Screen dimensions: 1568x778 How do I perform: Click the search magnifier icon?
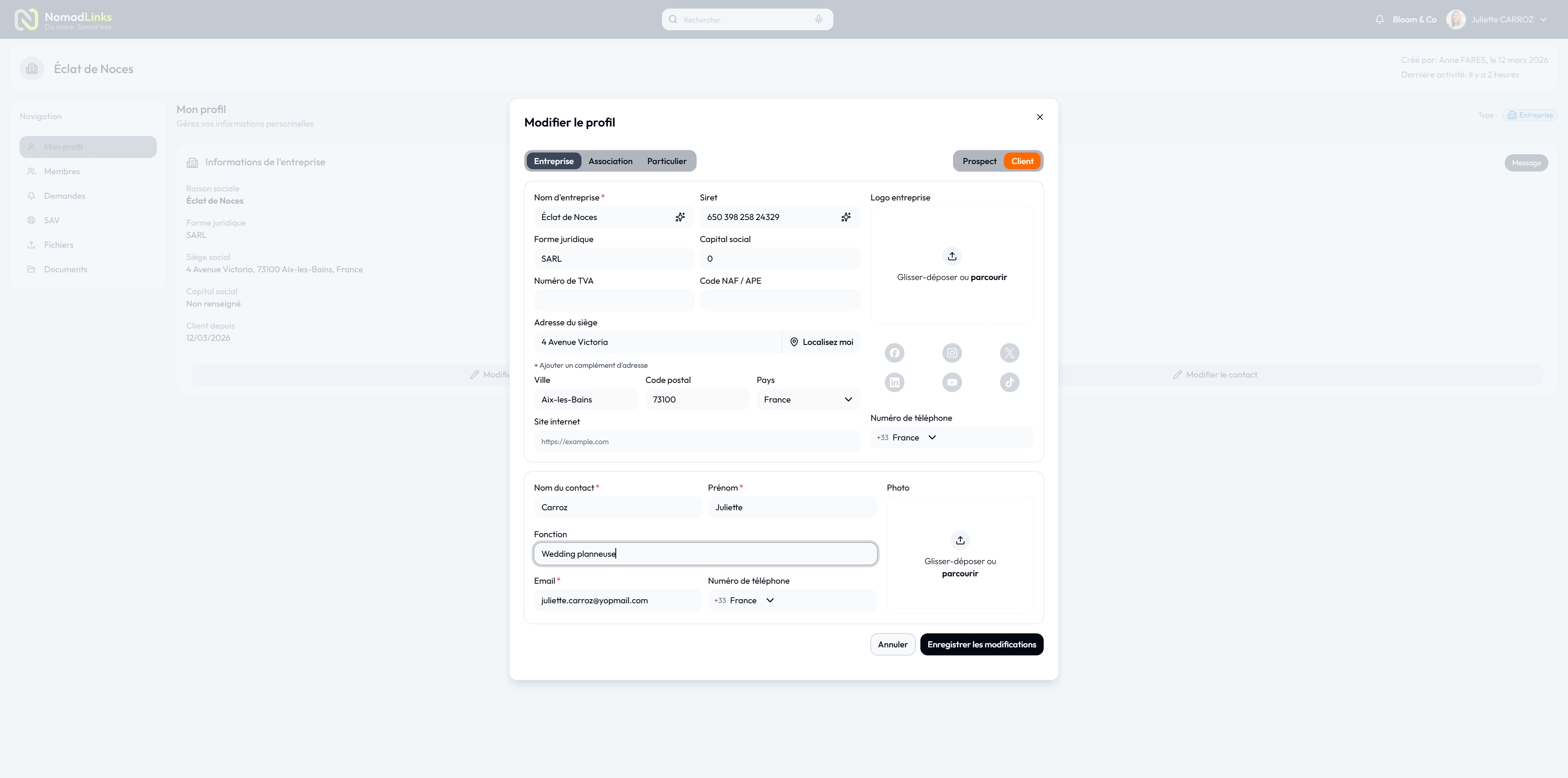tap(673, 20)
